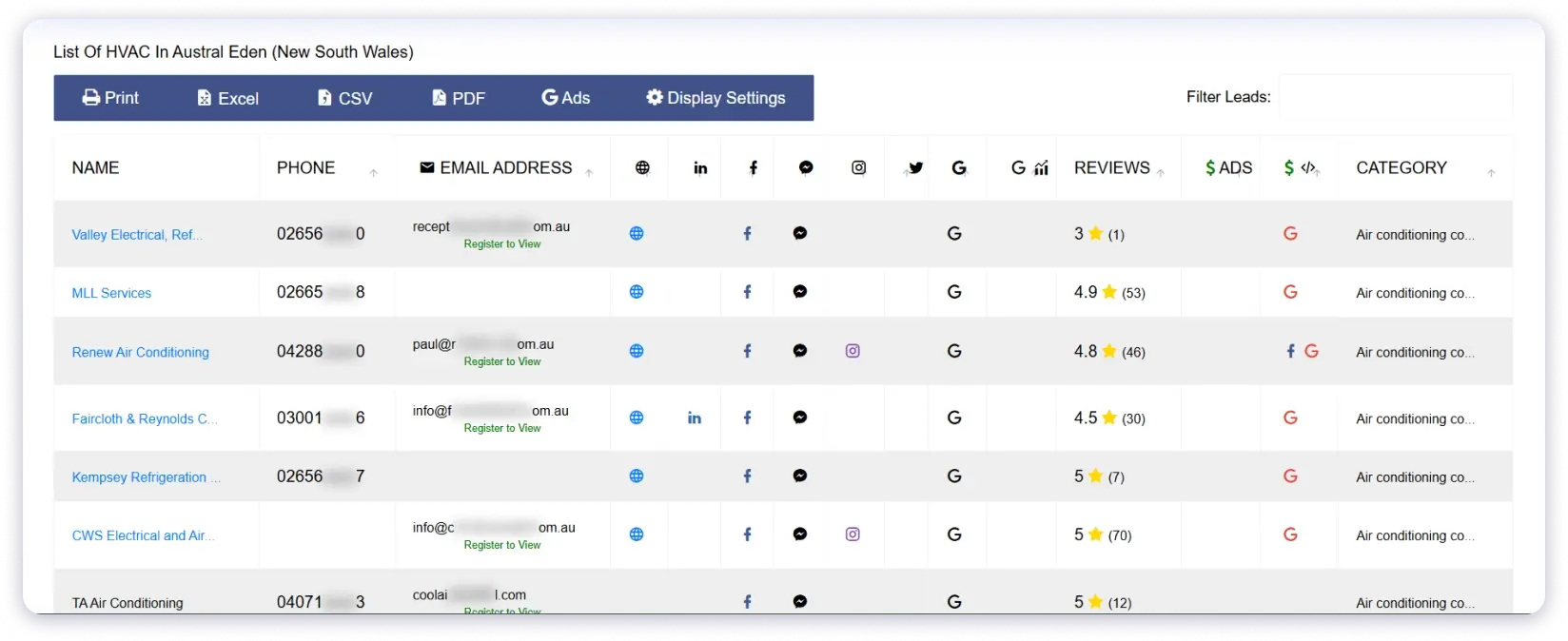
Task: Click Register to View under Renew Air email
Action: point(502,362)
